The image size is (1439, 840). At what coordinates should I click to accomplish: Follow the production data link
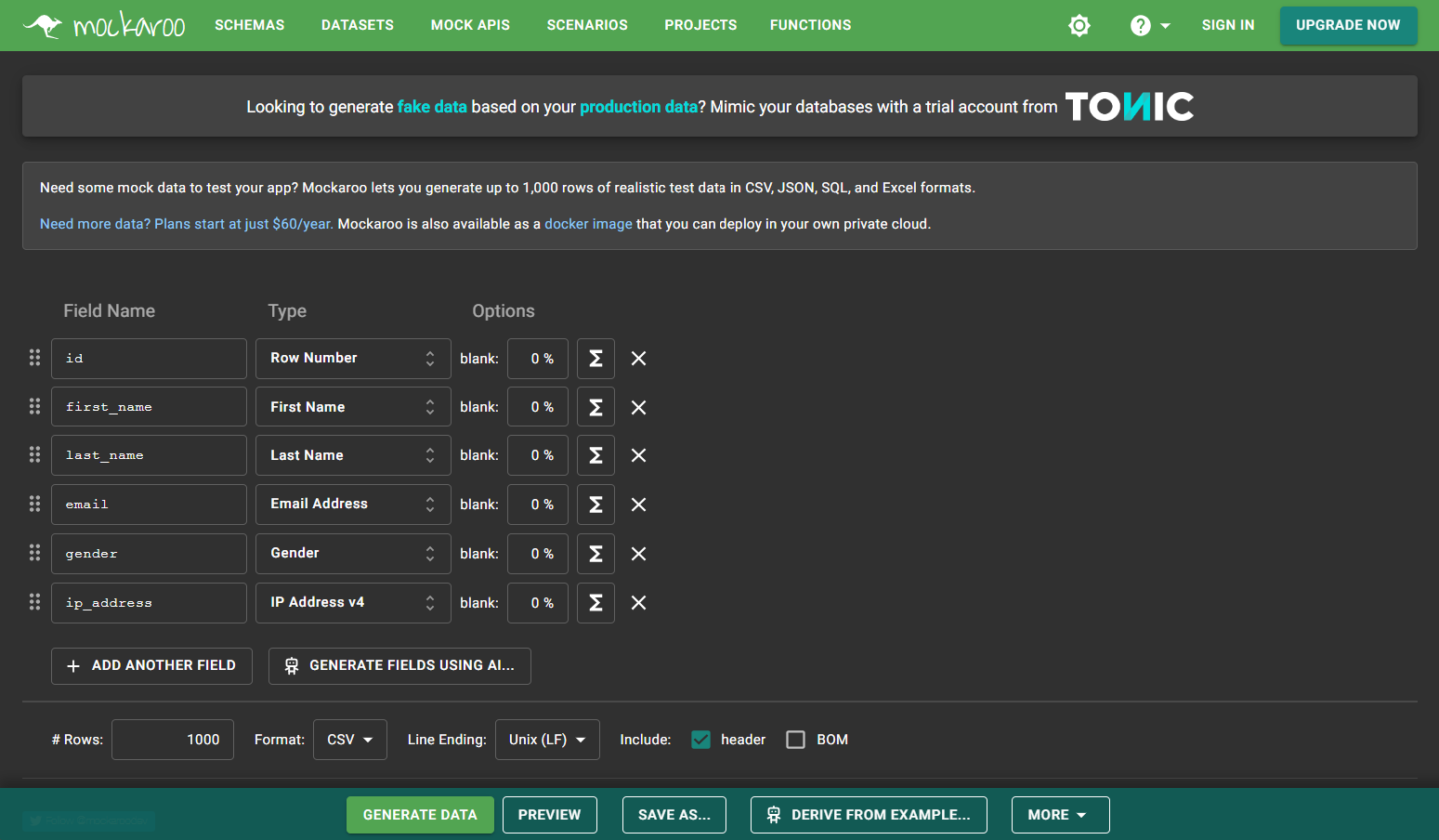click(638, 107)
